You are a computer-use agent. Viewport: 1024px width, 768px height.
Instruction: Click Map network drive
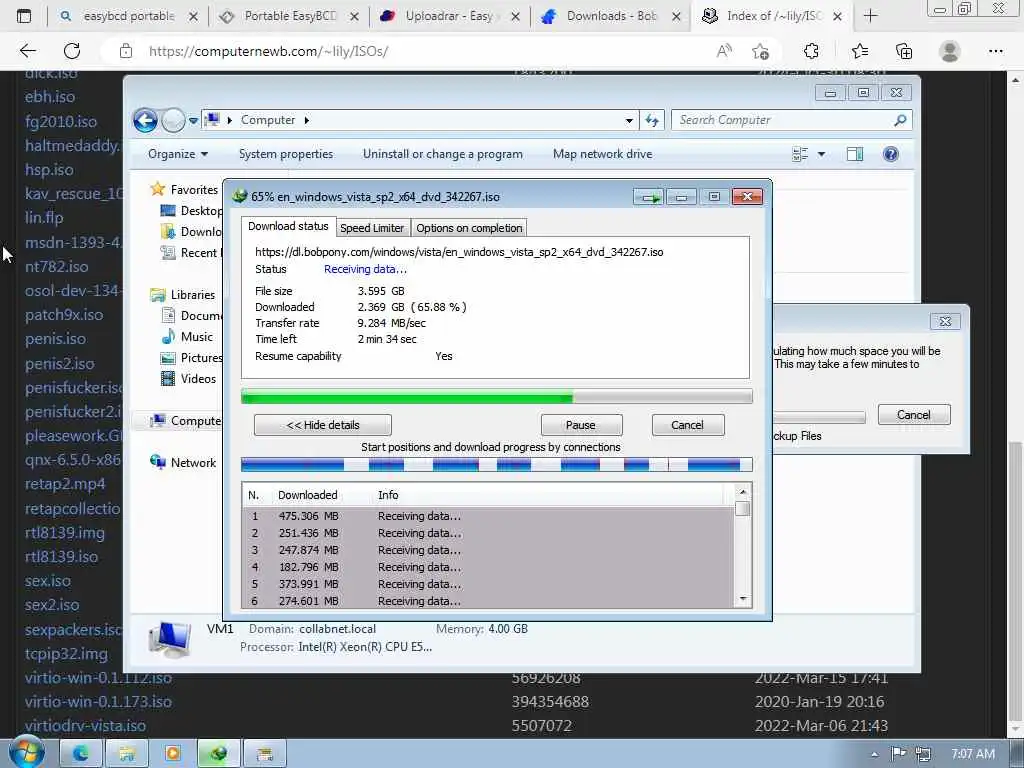click(602, 154)
